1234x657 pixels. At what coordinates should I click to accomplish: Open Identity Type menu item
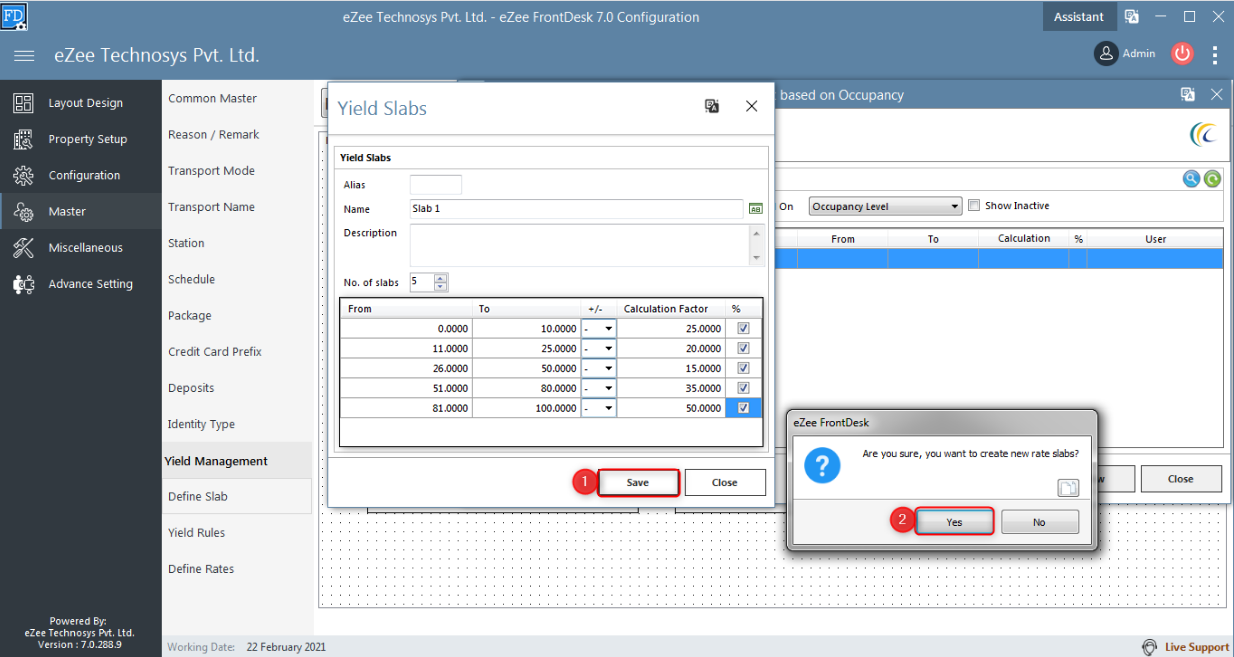(x=201, y=424)
